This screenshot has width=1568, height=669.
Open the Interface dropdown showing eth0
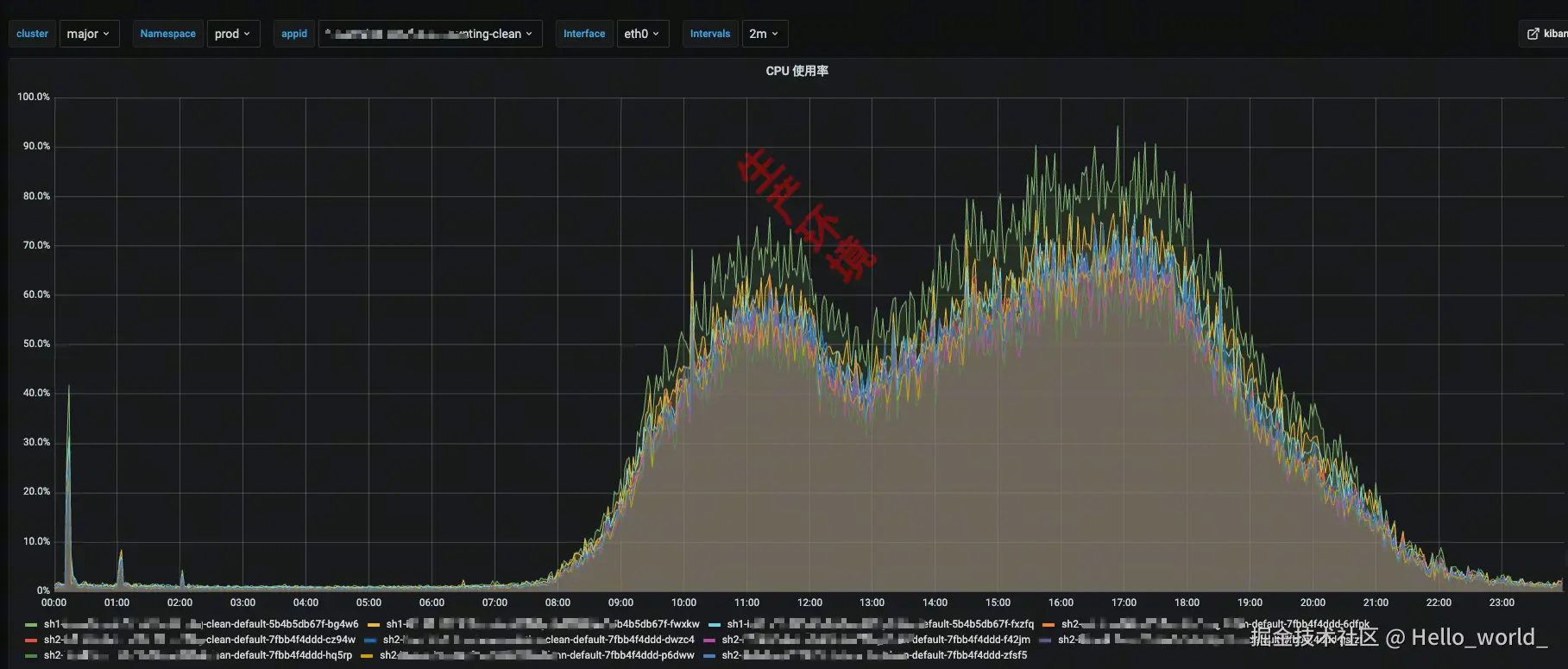[643, 34]
